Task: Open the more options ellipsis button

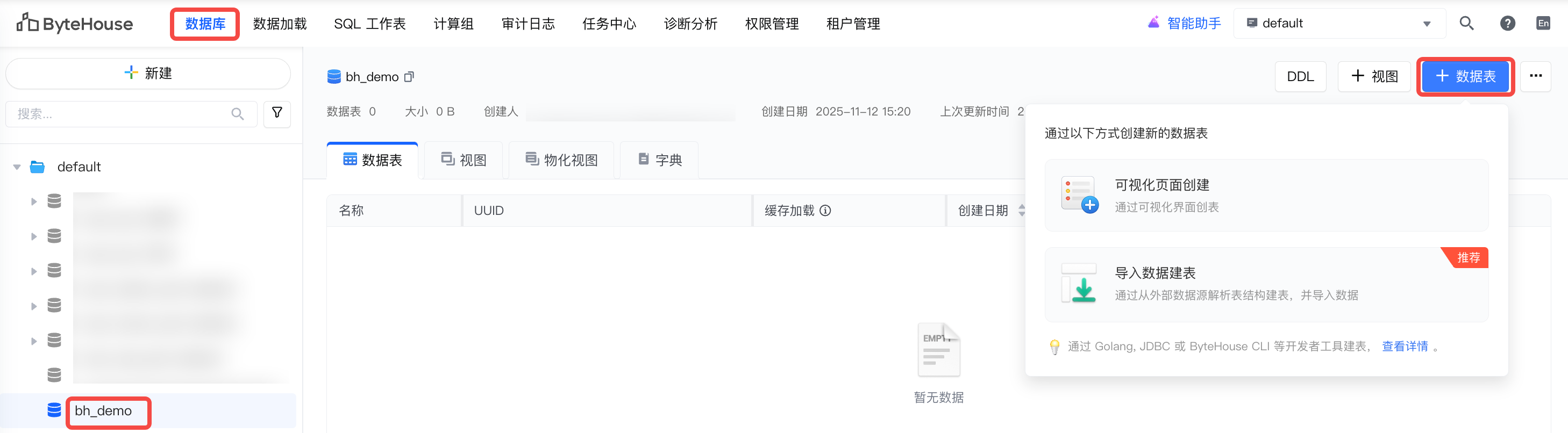Action: tap(1535, 76)
